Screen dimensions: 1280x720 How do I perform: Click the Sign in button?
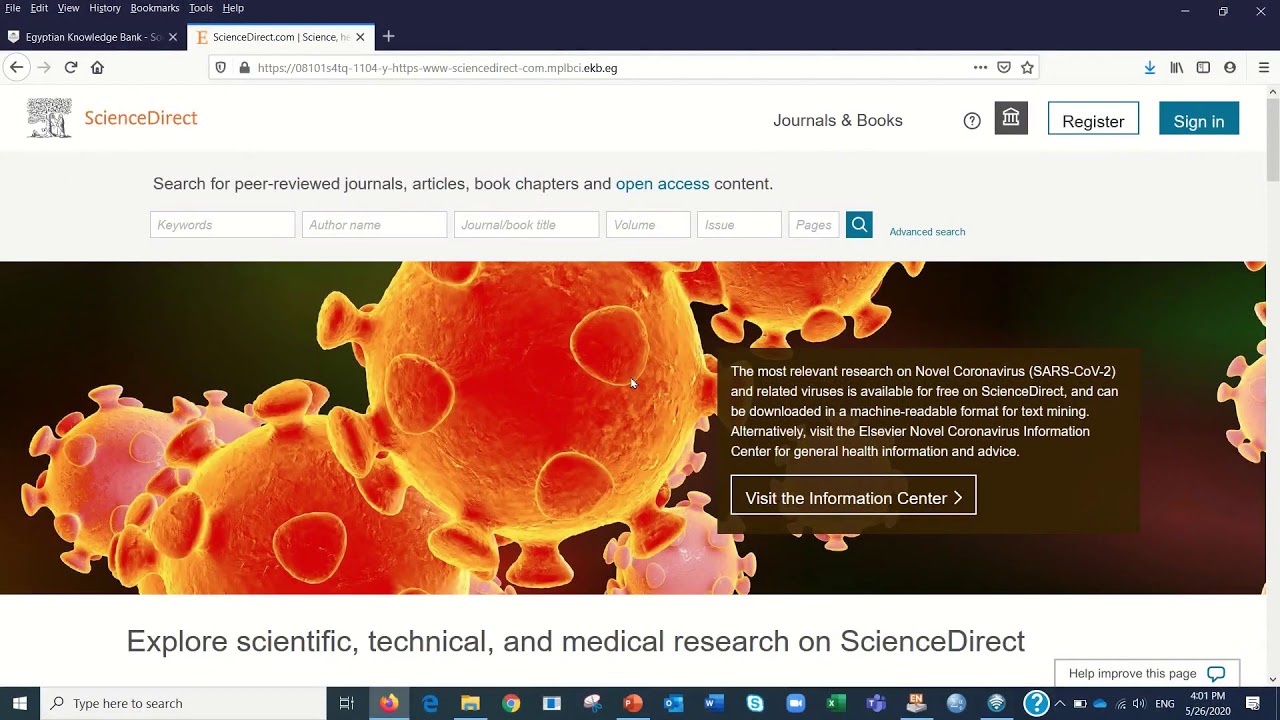1199,118
